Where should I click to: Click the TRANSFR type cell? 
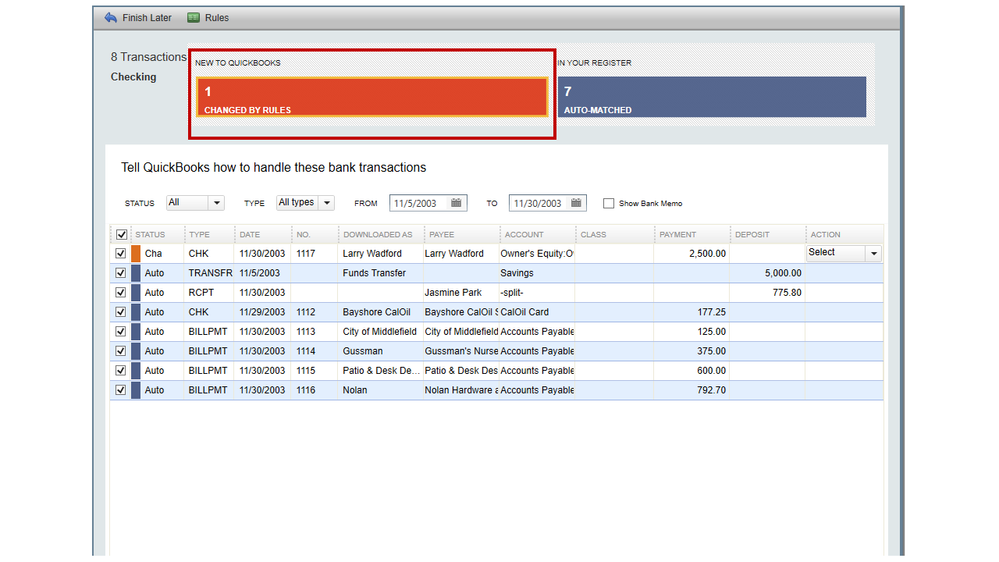click(210, 273)
